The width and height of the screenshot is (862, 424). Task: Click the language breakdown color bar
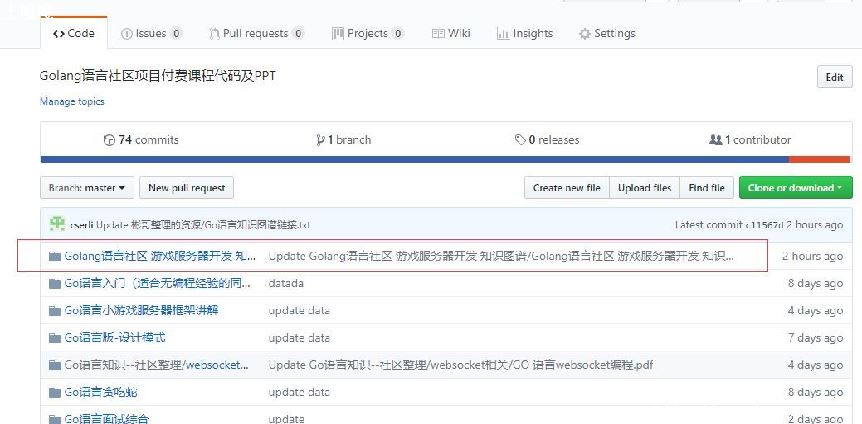tap(446, 159)
